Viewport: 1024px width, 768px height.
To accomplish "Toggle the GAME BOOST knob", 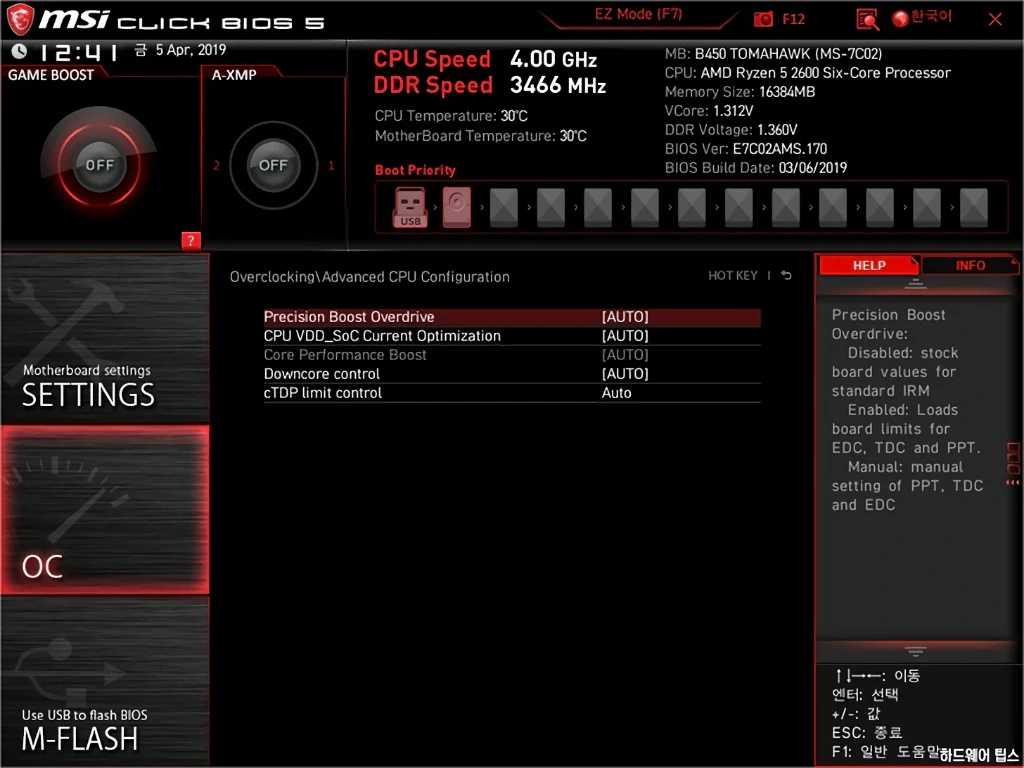I will [99, 165].
